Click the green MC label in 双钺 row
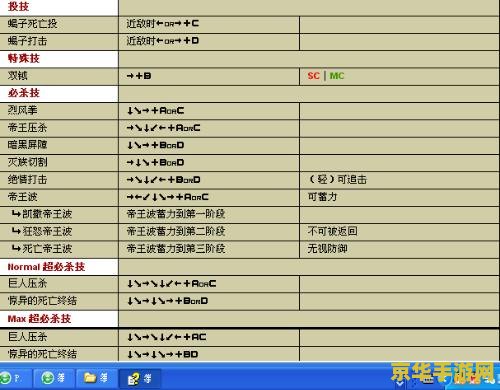 tap(337, 76)
